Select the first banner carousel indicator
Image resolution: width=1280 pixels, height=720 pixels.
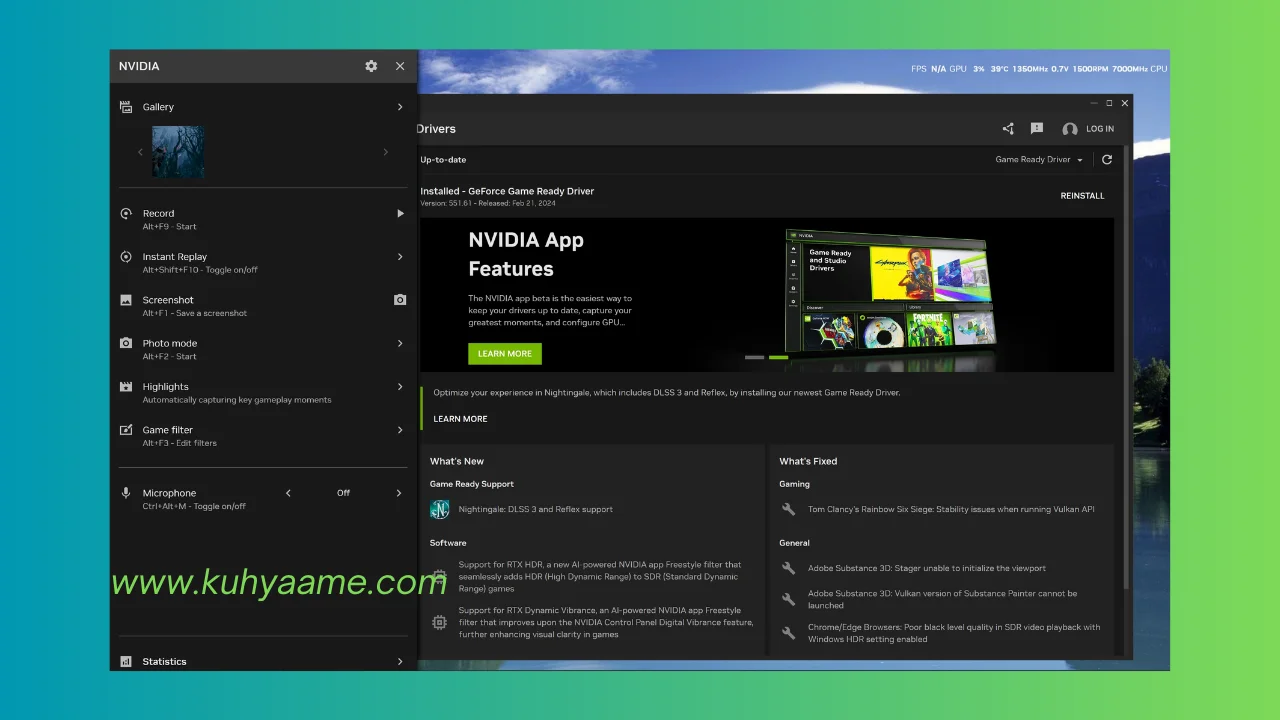(755, 357)
